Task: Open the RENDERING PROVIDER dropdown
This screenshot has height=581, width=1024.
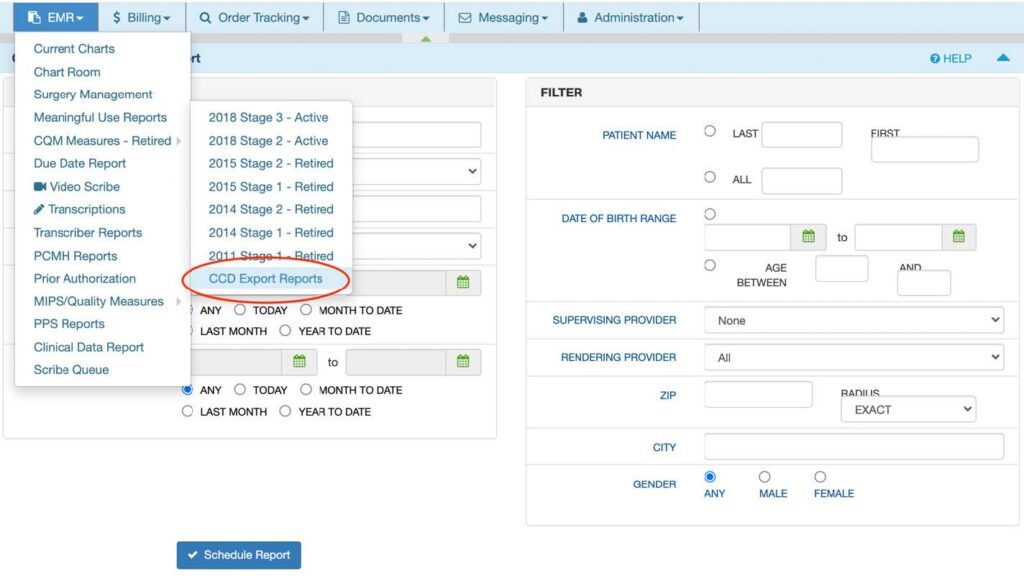Action: [x=855, y=357]
